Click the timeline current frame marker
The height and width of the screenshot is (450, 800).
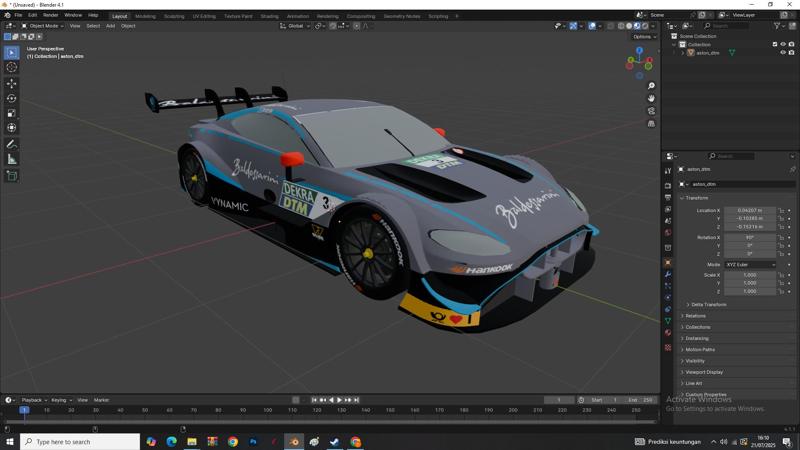click(x=24, y=410)
